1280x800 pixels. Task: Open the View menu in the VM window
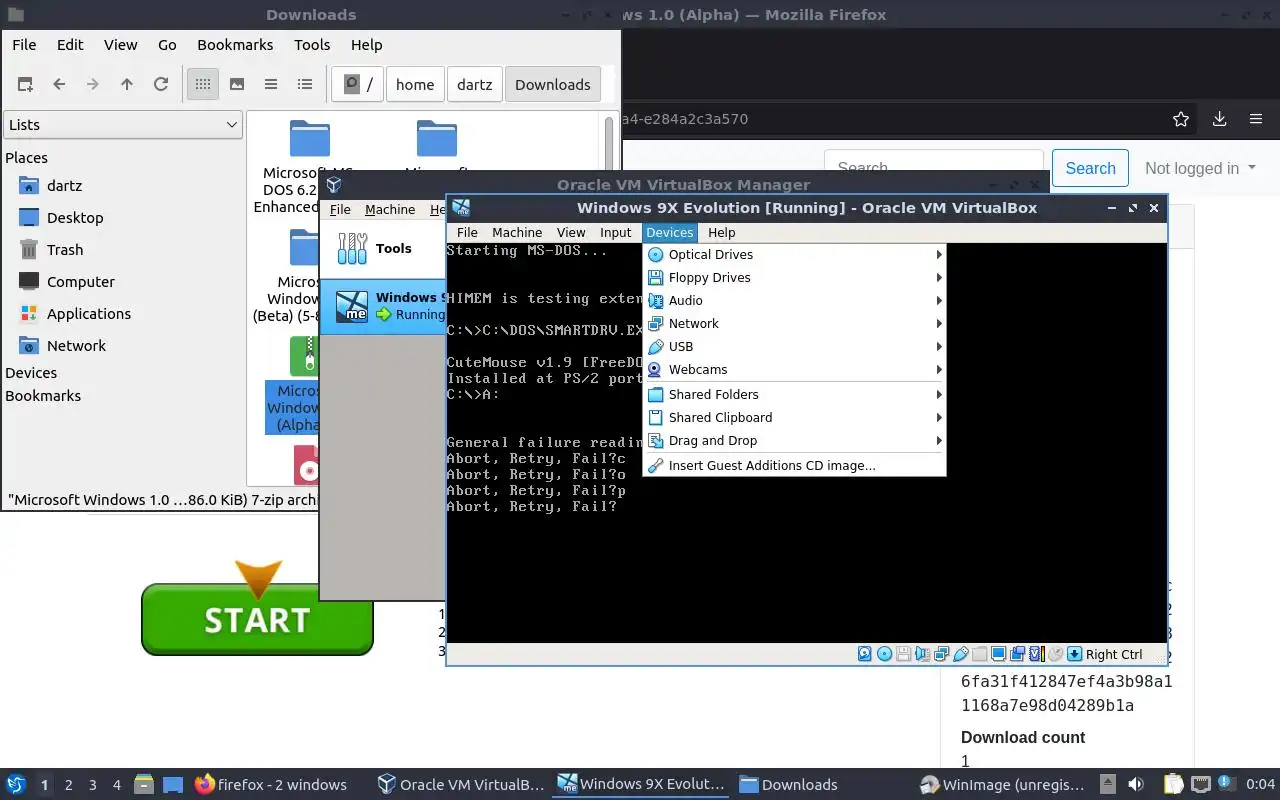(x=571, y=233)
